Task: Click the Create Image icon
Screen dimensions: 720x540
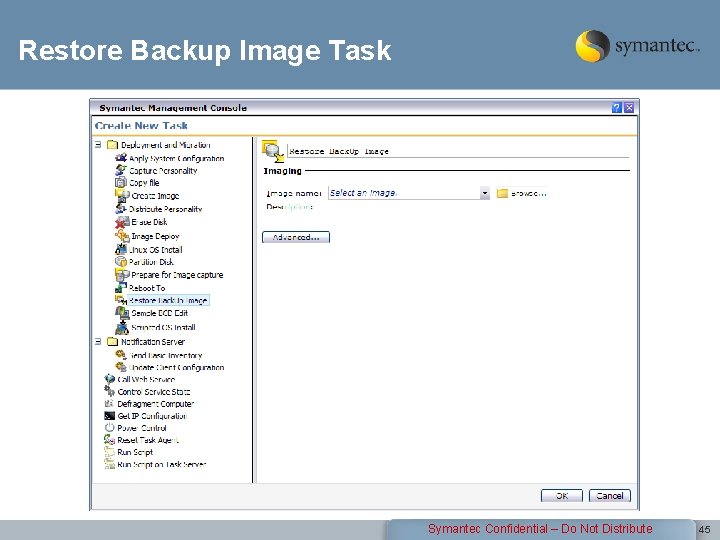Action: click(x=122, y=195)
